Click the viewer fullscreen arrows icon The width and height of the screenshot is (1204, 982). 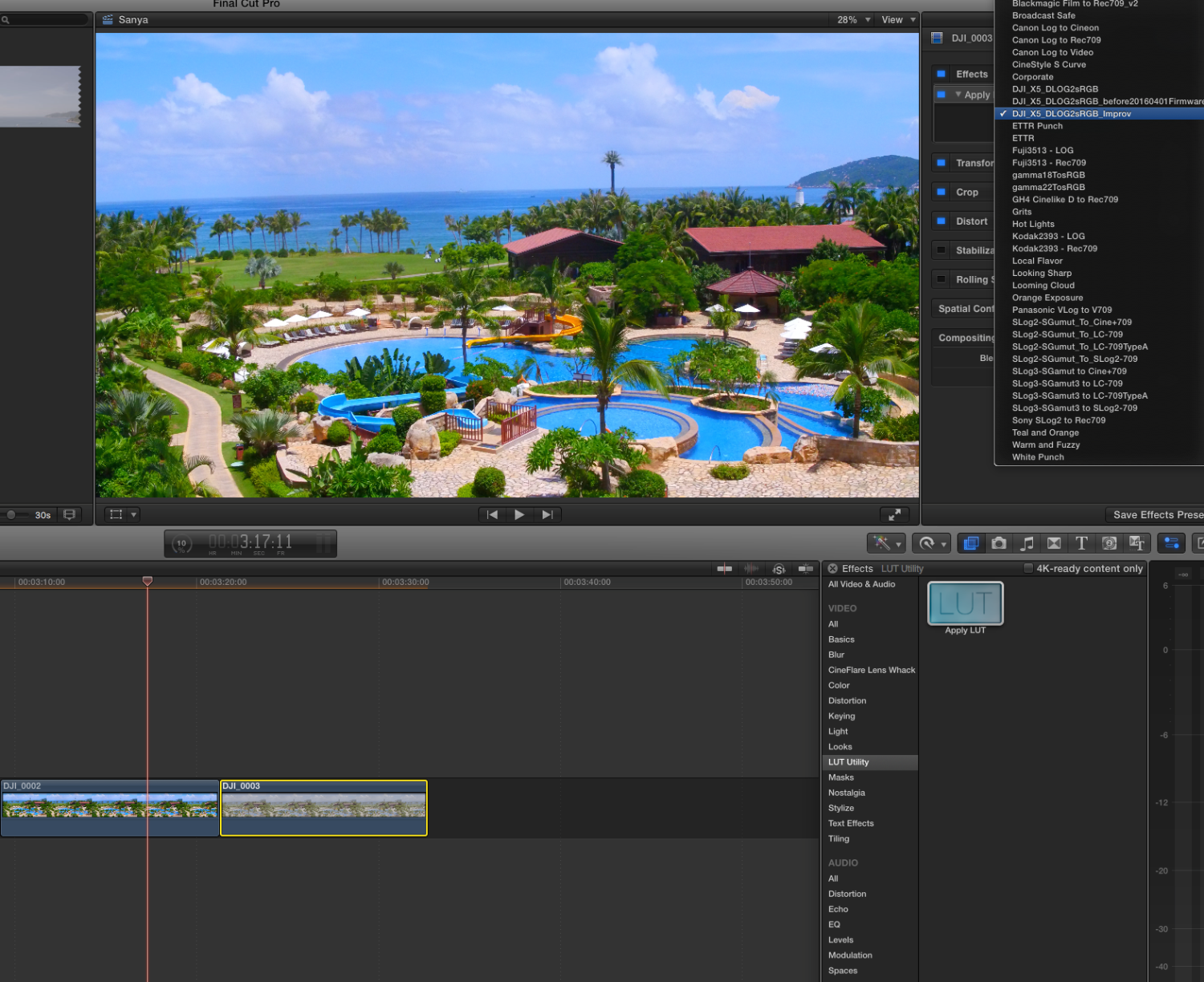tap(894, 514)
